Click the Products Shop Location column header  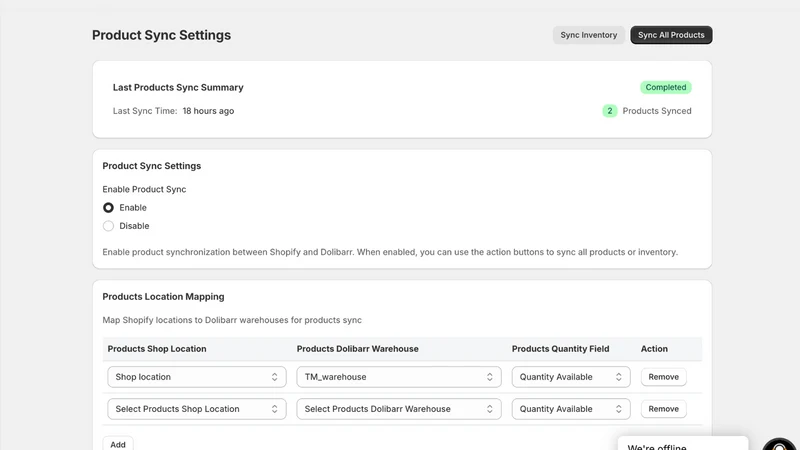click(157, 349)
